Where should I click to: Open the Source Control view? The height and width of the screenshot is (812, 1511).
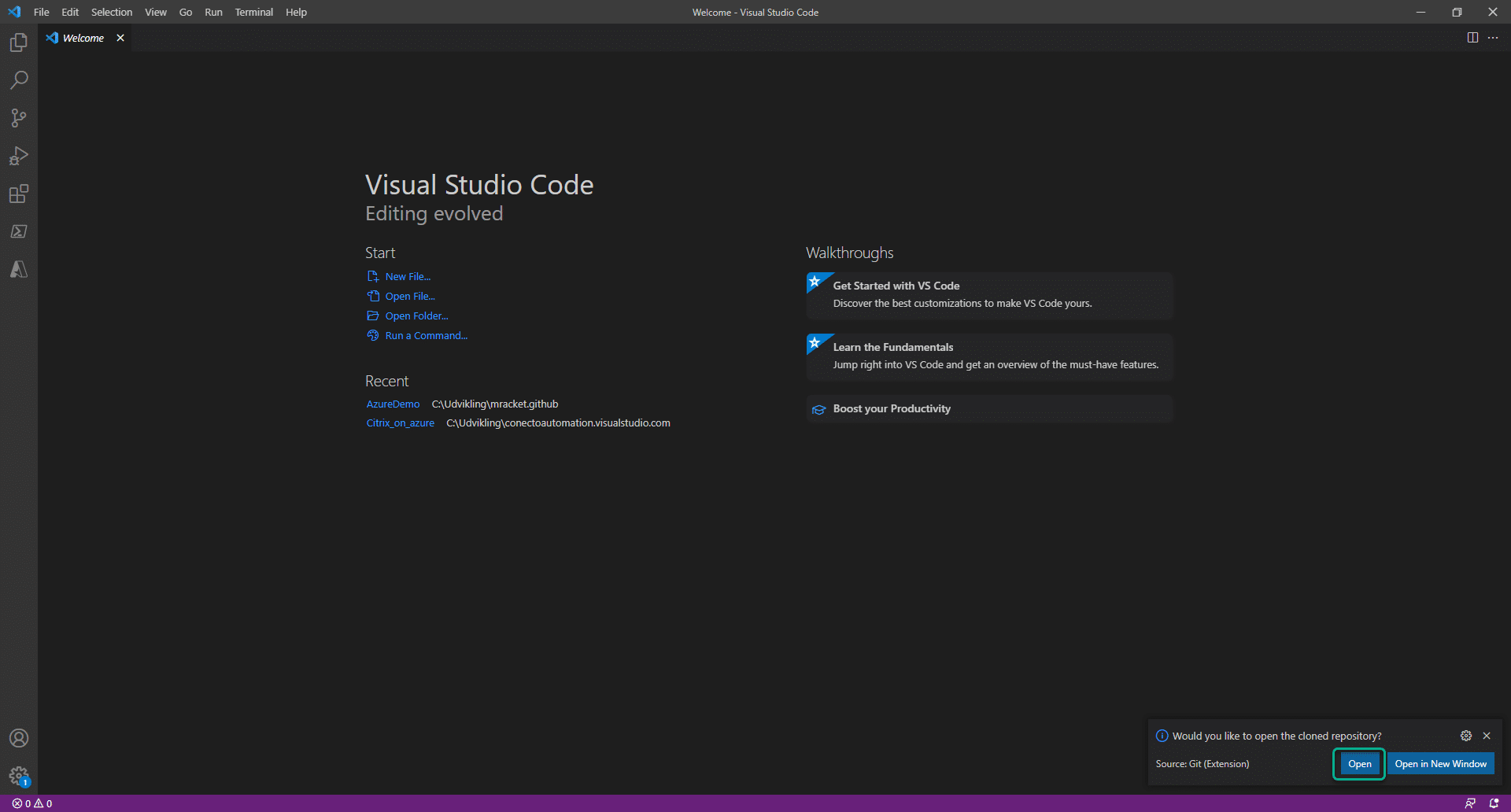point(19,118)
